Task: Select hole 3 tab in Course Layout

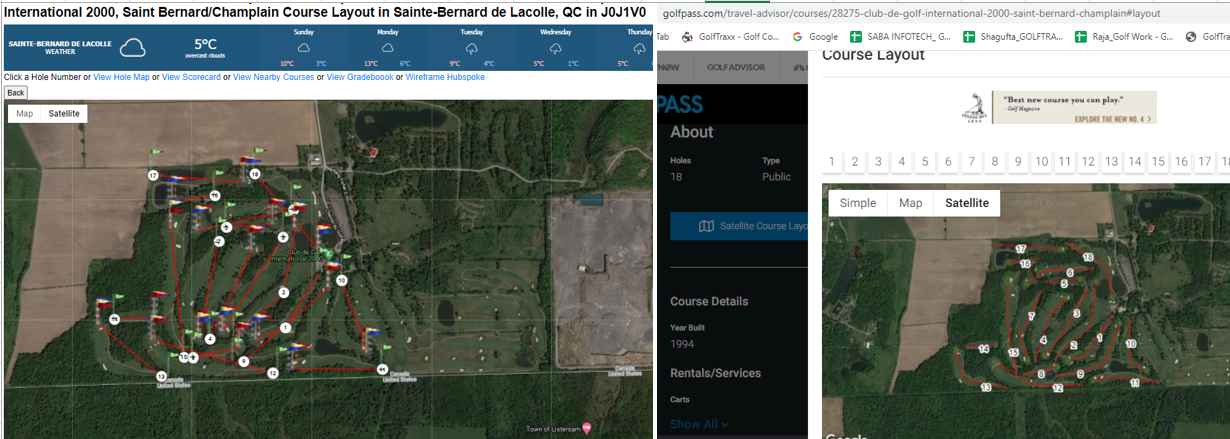Action: pos(878,161)
